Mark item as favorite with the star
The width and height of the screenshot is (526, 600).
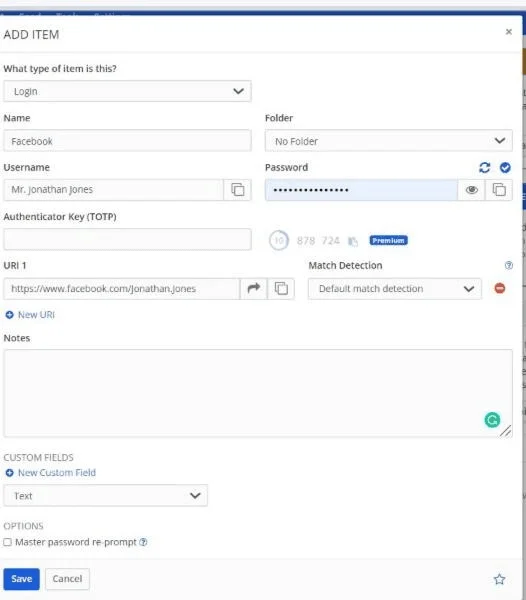499,579
